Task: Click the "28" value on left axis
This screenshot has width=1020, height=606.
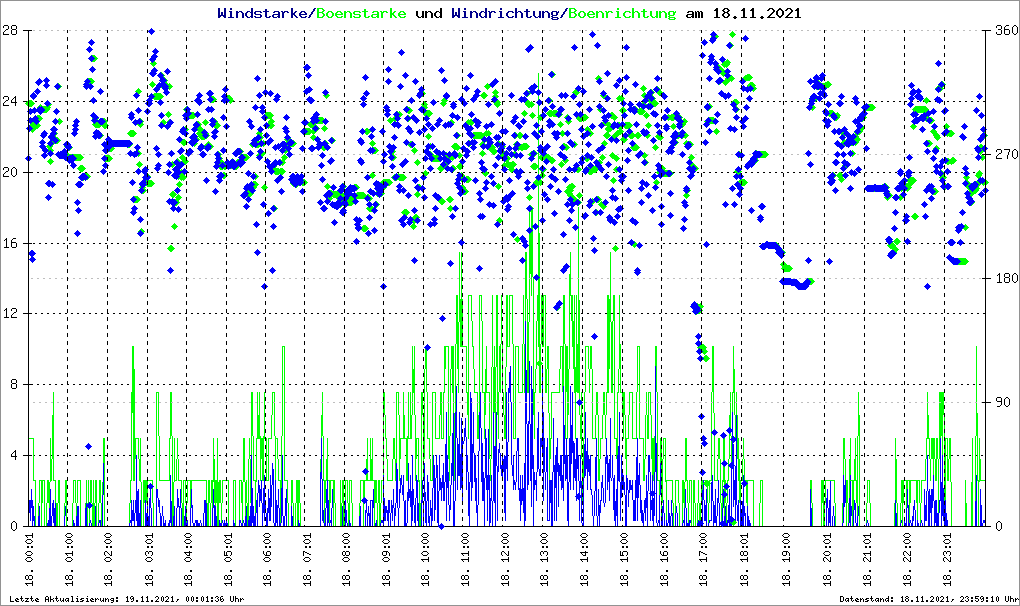Action: pyautogui.click(x=9, y=31)
